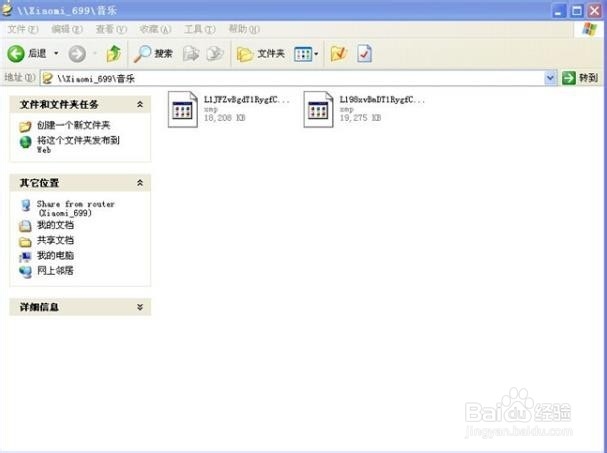Click the new folder icon in tasks
607x453 pixels.
(x=25, y=126)
